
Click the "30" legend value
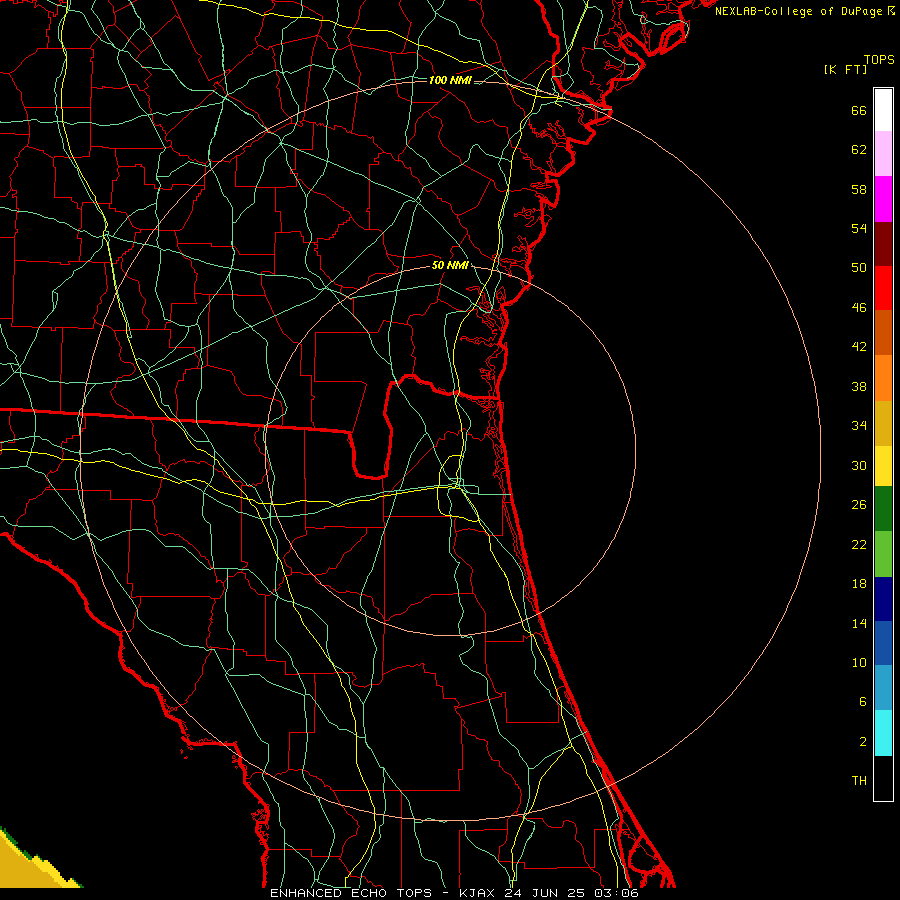click(x=859, y=465)
